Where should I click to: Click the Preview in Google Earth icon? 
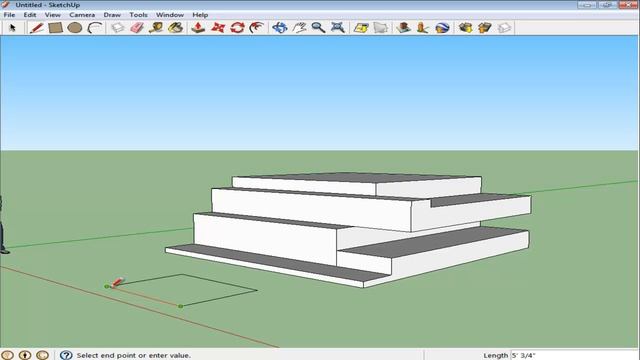coord(442,28)
